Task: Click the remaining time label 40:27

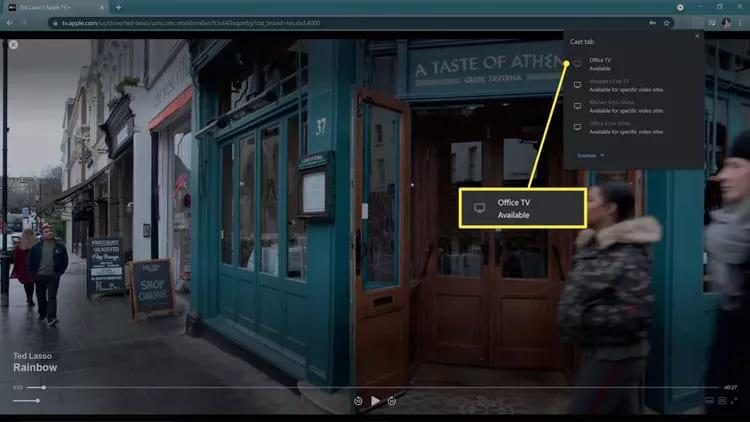Action: (x=730, y=388)
